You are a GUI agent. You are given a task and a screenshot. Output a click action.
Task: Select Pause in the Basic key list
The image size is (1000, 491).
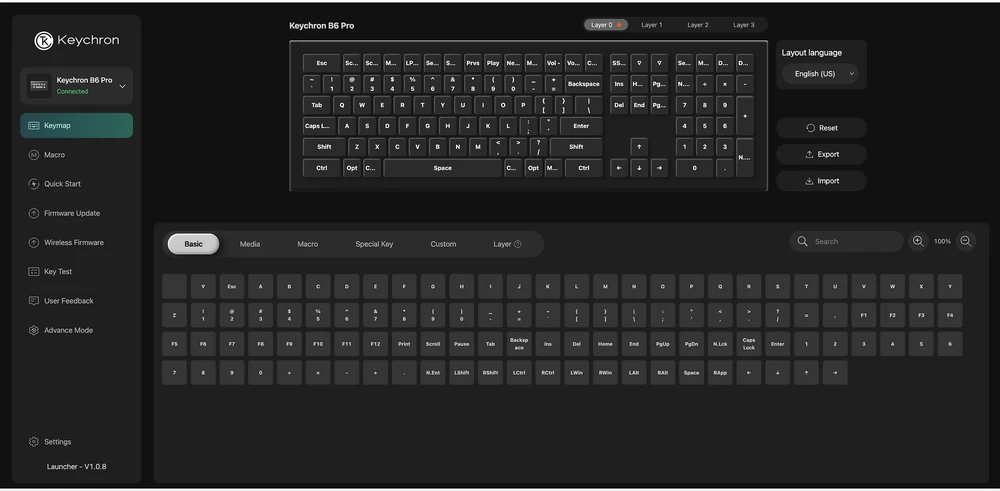click(x=462, y=344)
